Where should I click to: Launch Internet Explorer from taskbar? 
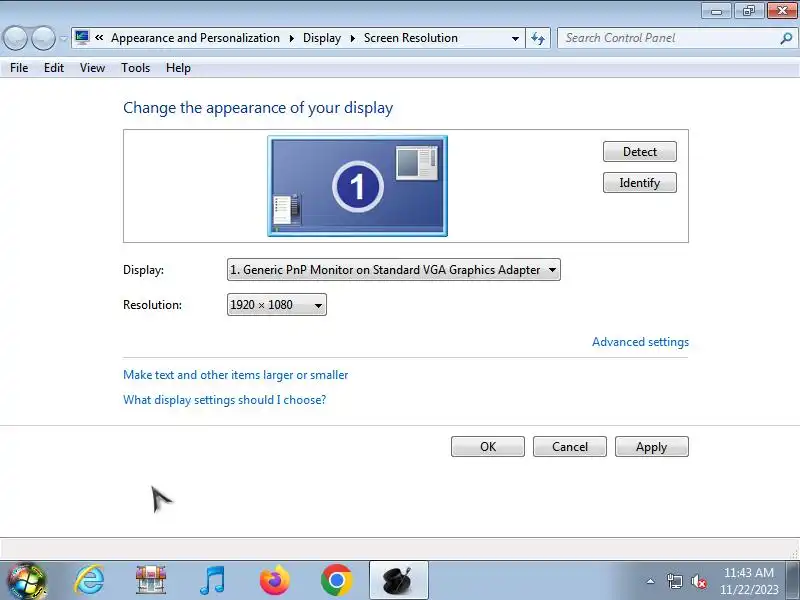point(89,581)
